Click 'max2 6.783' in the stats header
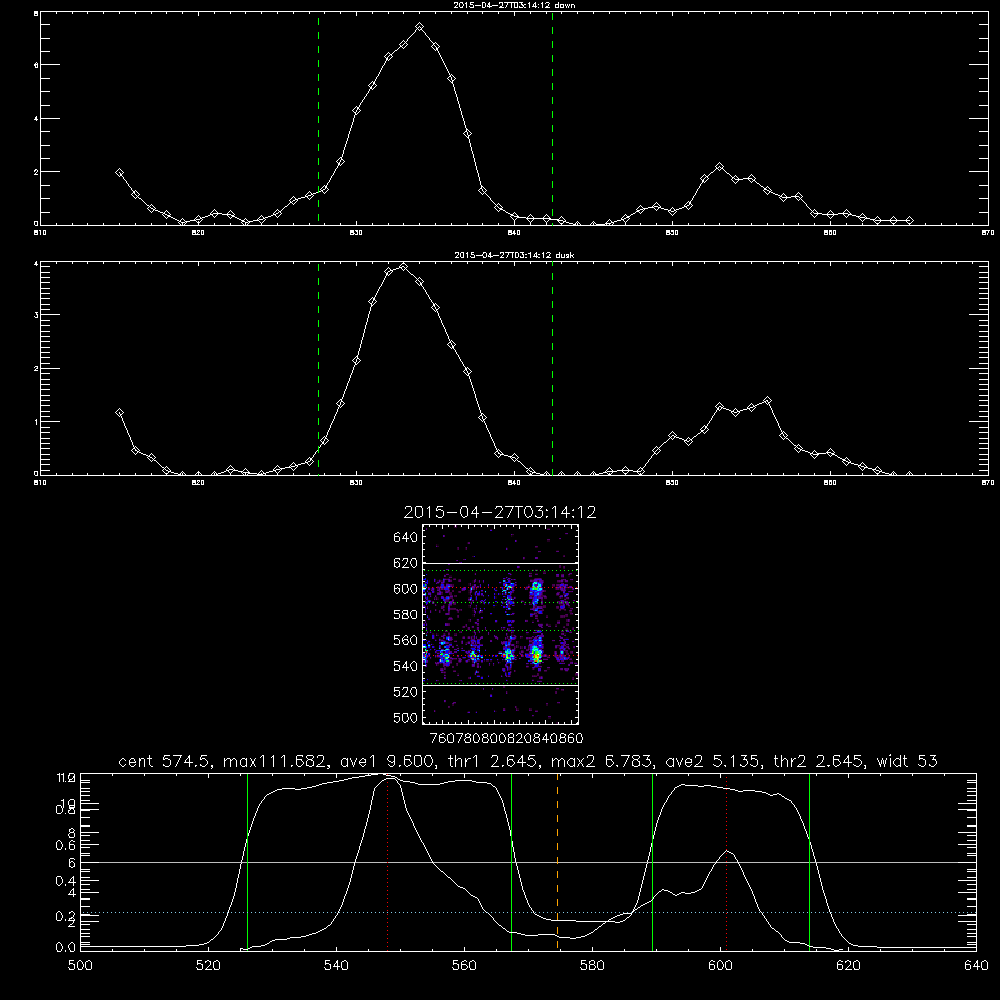This screenshot has width=1000, height=1000. (601, 761)
